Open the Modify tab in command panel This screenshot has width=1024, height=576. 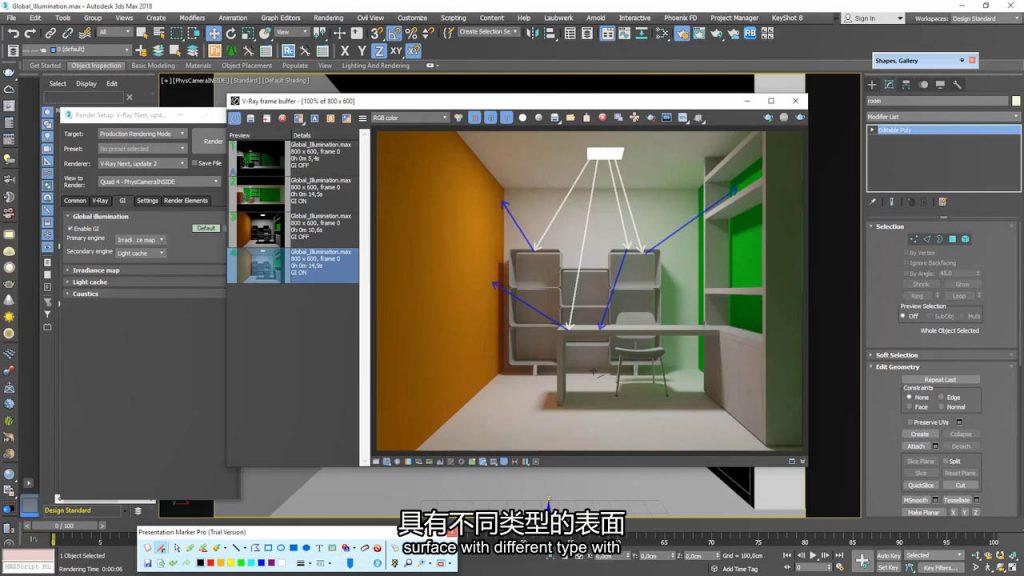tap(889, 85)
